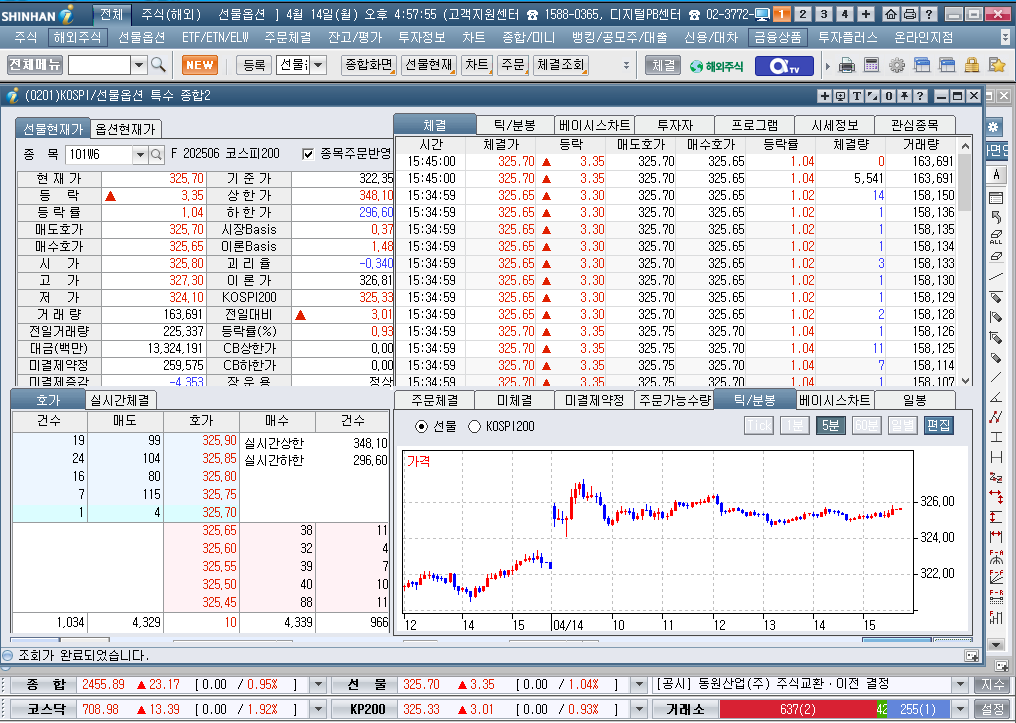Screen dimensions: 1016x723
Task: Open the alpha TV banner button
Action: coord(784,65)
